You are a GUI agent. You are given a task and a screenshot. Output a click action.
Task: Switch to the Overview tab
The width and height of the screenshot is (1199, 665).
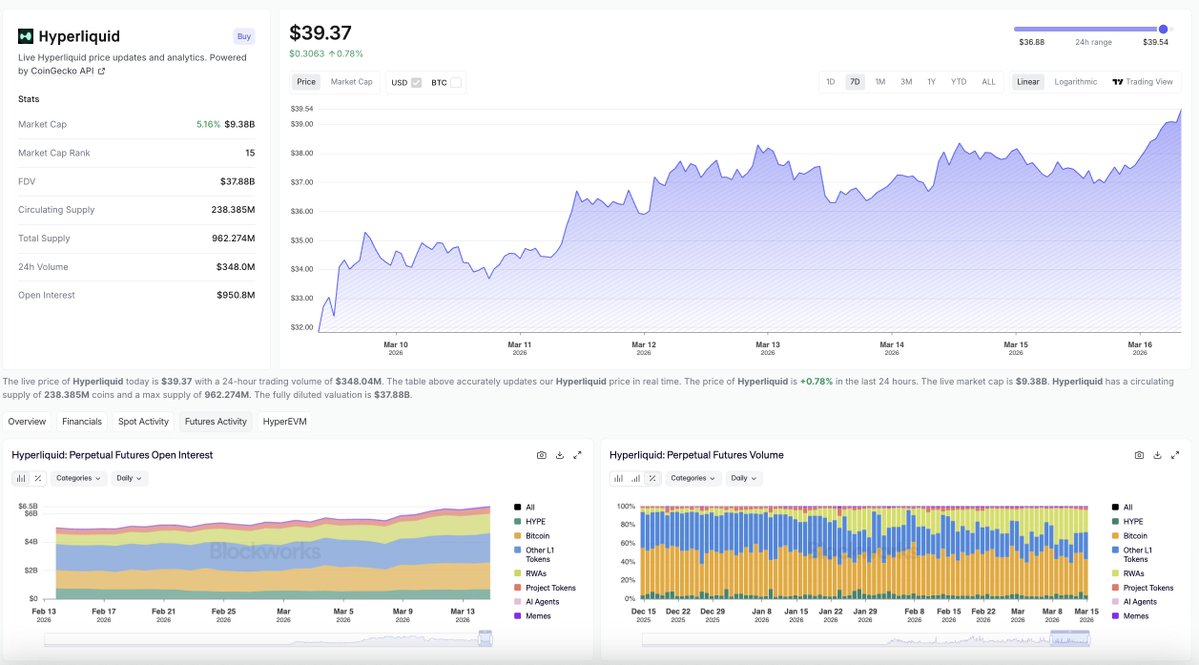27,421
